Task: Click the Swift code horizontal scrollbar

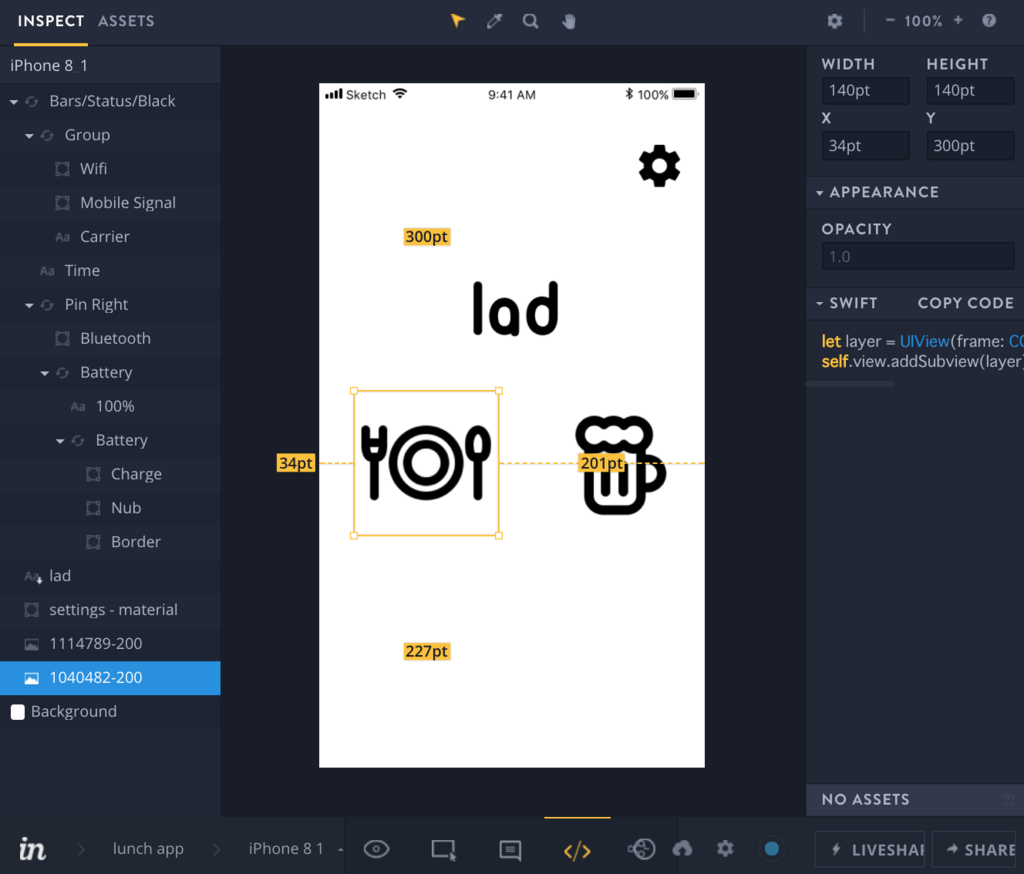Action: [x=850, y=384]
